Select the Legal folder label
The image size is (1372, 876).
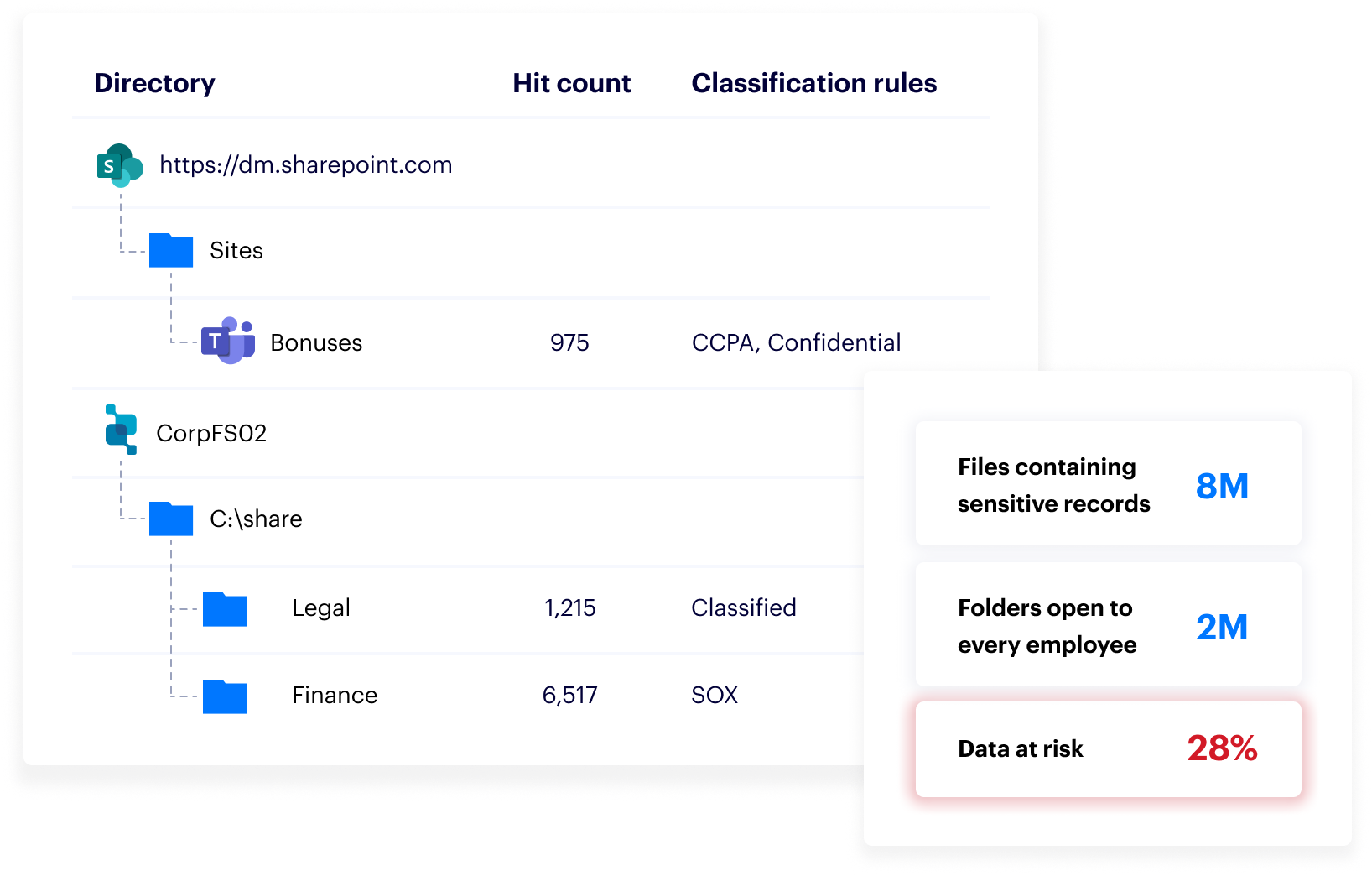tap(321, 608)
